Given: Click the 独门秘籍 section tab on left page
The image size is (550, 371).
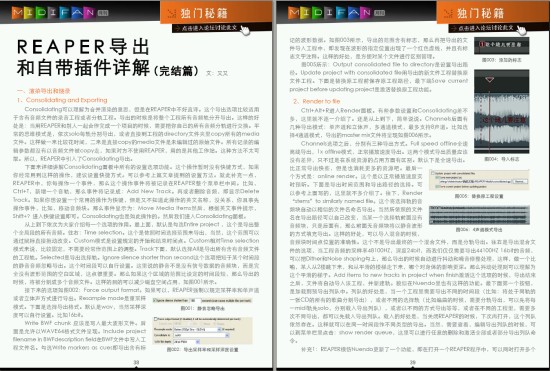Looking at the screenshot, I should click(216, 13).
